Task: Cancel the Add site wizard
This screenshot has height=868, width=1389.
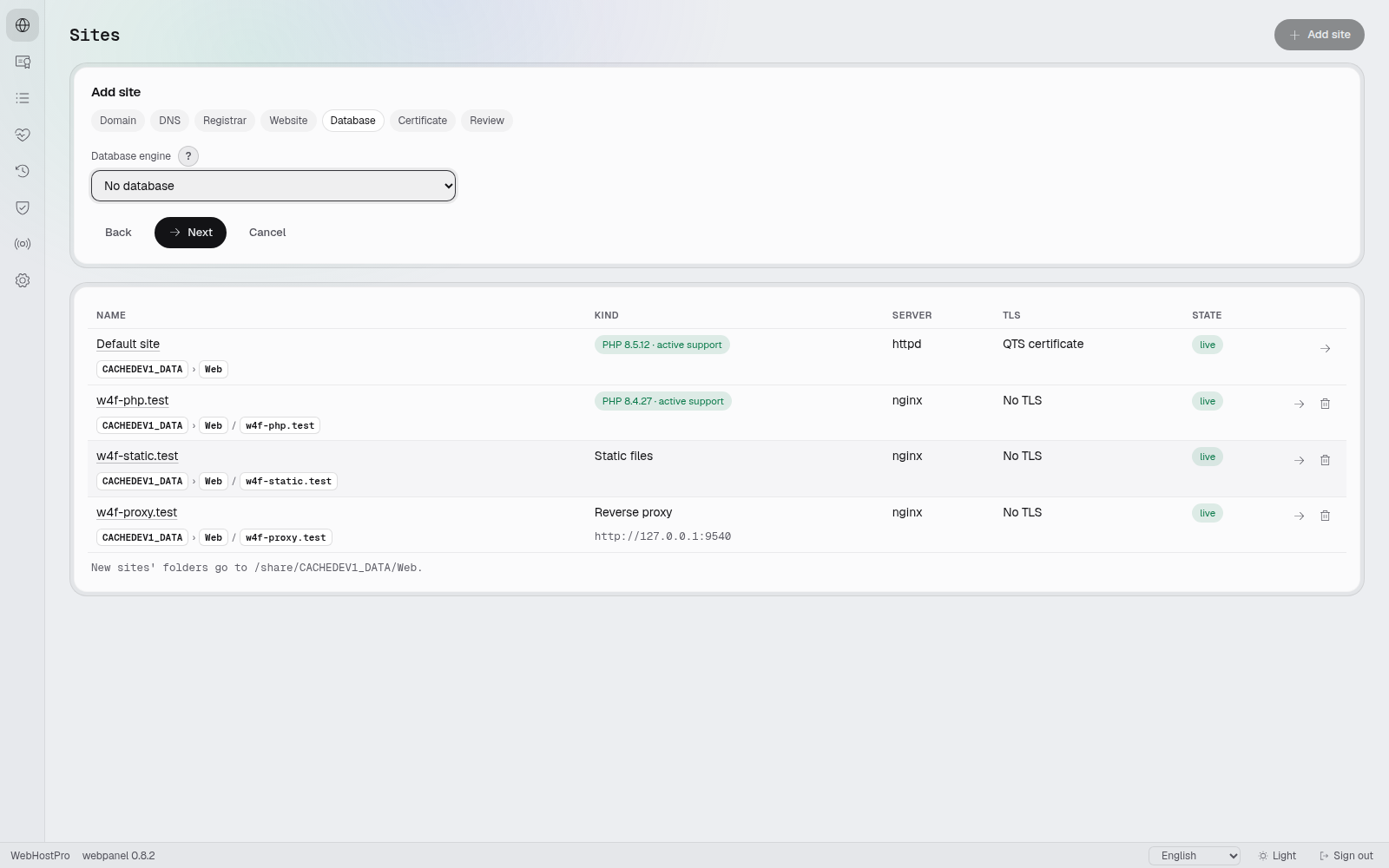Action: pyautogui.click(x=267, y=233)
